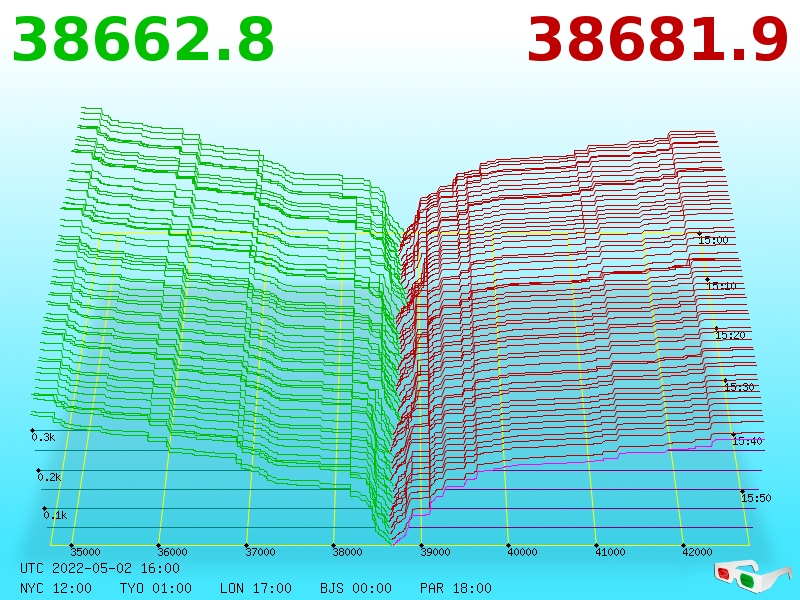Click the 42000 price axis label
This screenshot has width=800, height=600.
coord(697,552)
